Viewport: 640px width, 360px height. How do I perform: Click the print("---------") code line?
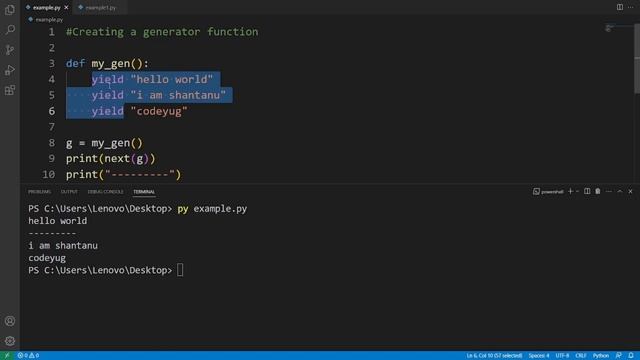point(123,174)
